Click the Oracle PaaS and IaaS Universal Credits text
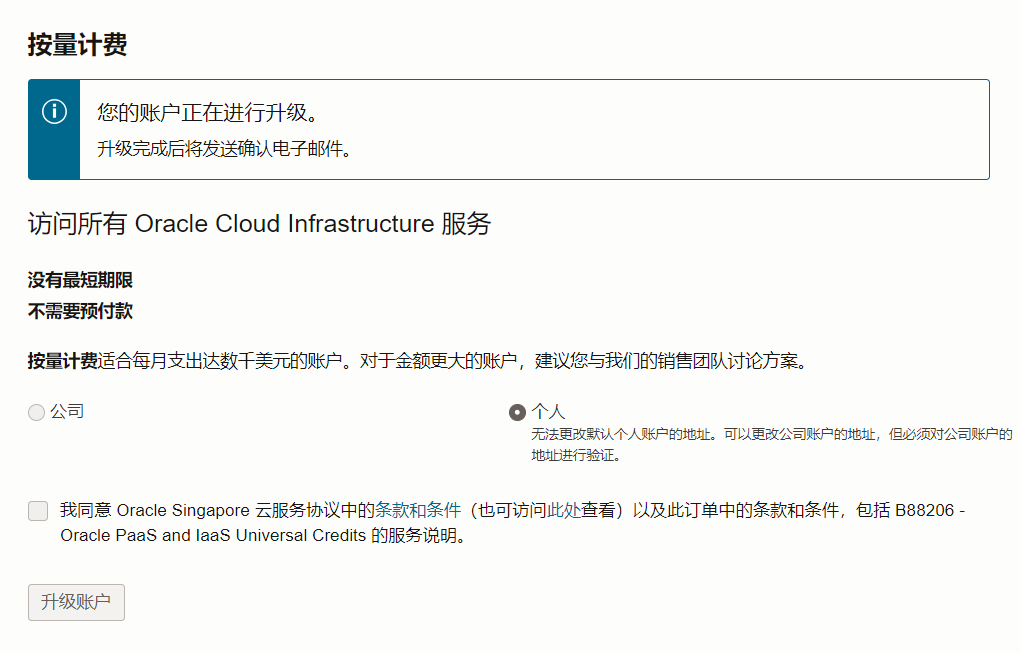Image resolution: width=1020 pixels, height=653 pixels. 213,535
